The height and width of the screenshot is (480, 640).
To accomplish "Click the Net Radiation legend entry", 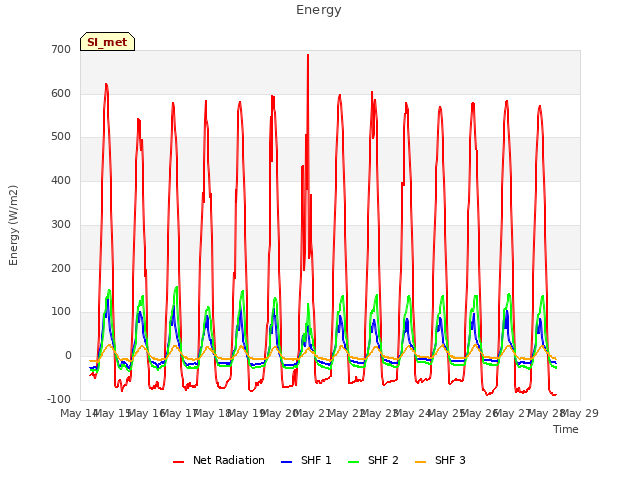I will point(219,460).
